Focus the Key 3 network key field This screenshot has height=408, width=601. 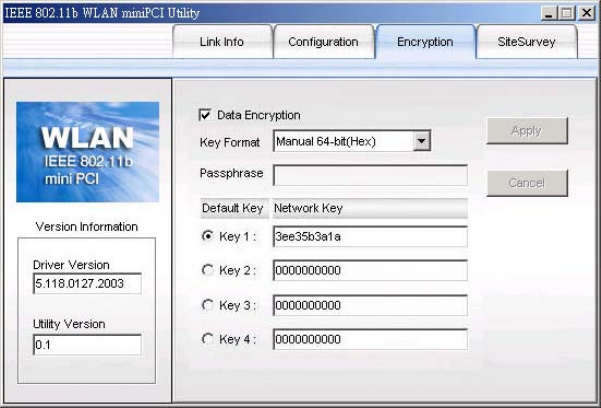pos(370,305)
